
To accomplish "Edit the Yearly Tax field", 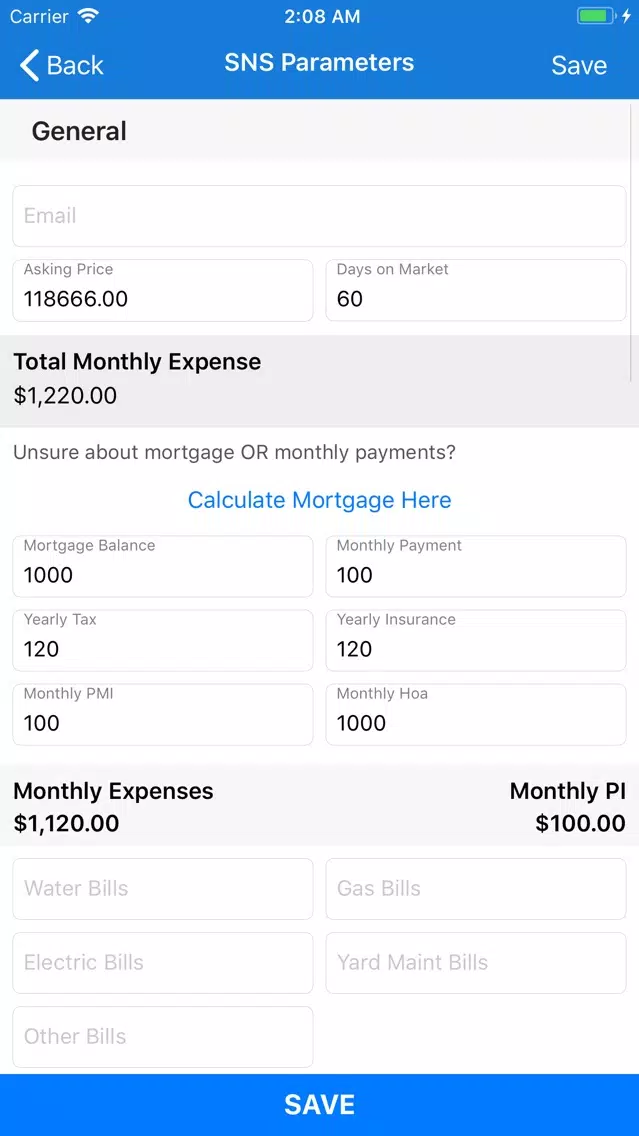I will point(163,640).
